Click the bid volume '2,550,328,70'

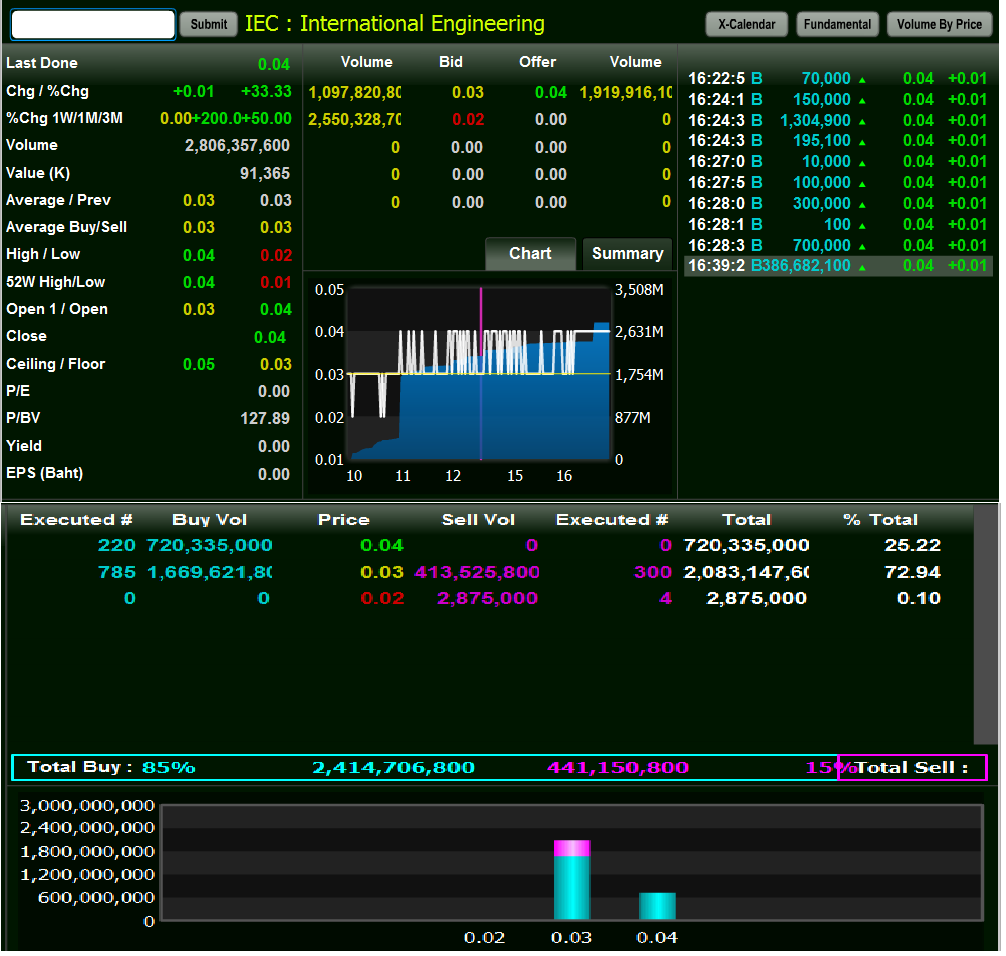355,120
